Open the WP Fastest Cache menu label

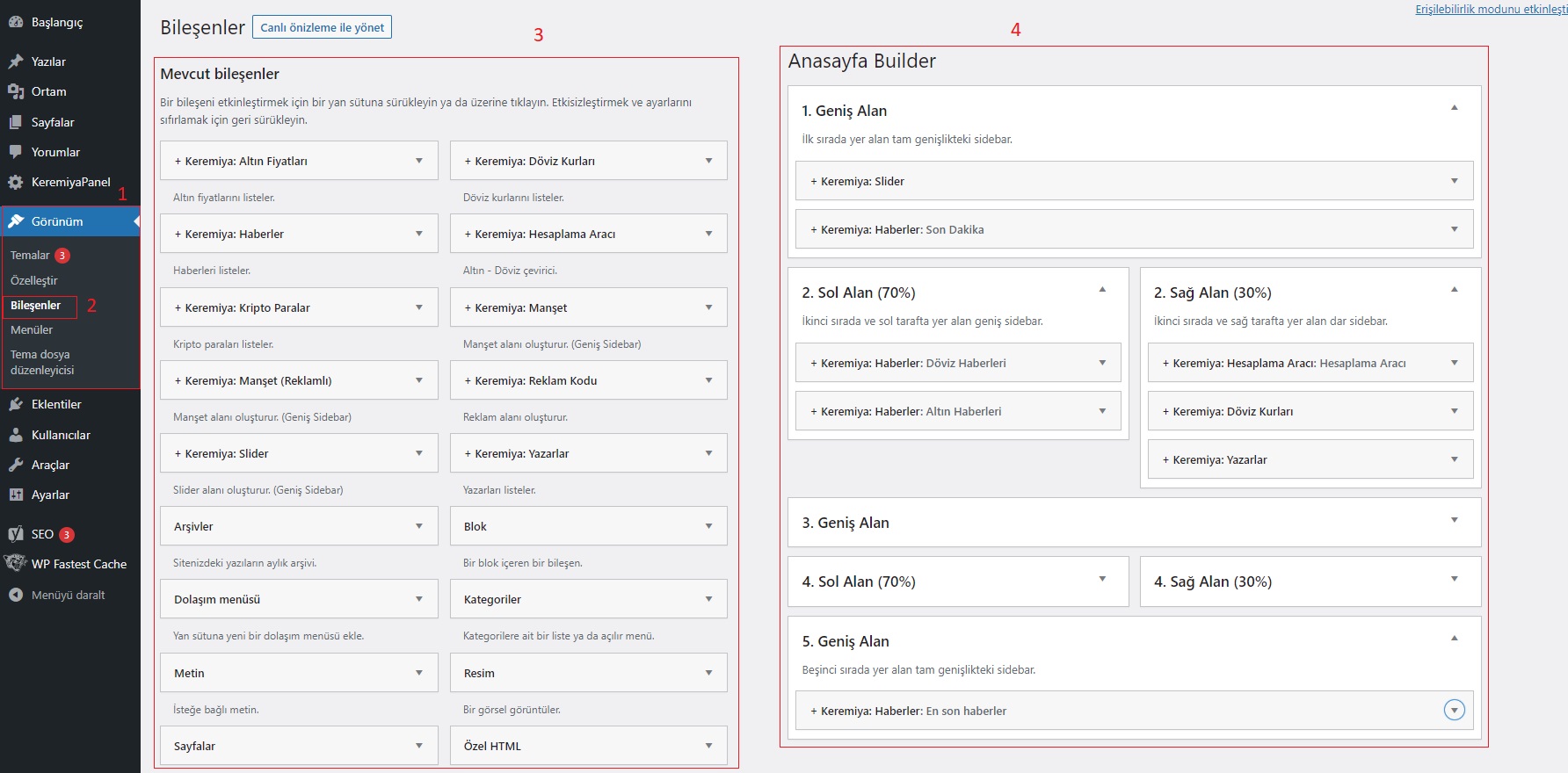pyautogui.click(x=79, y=564)
